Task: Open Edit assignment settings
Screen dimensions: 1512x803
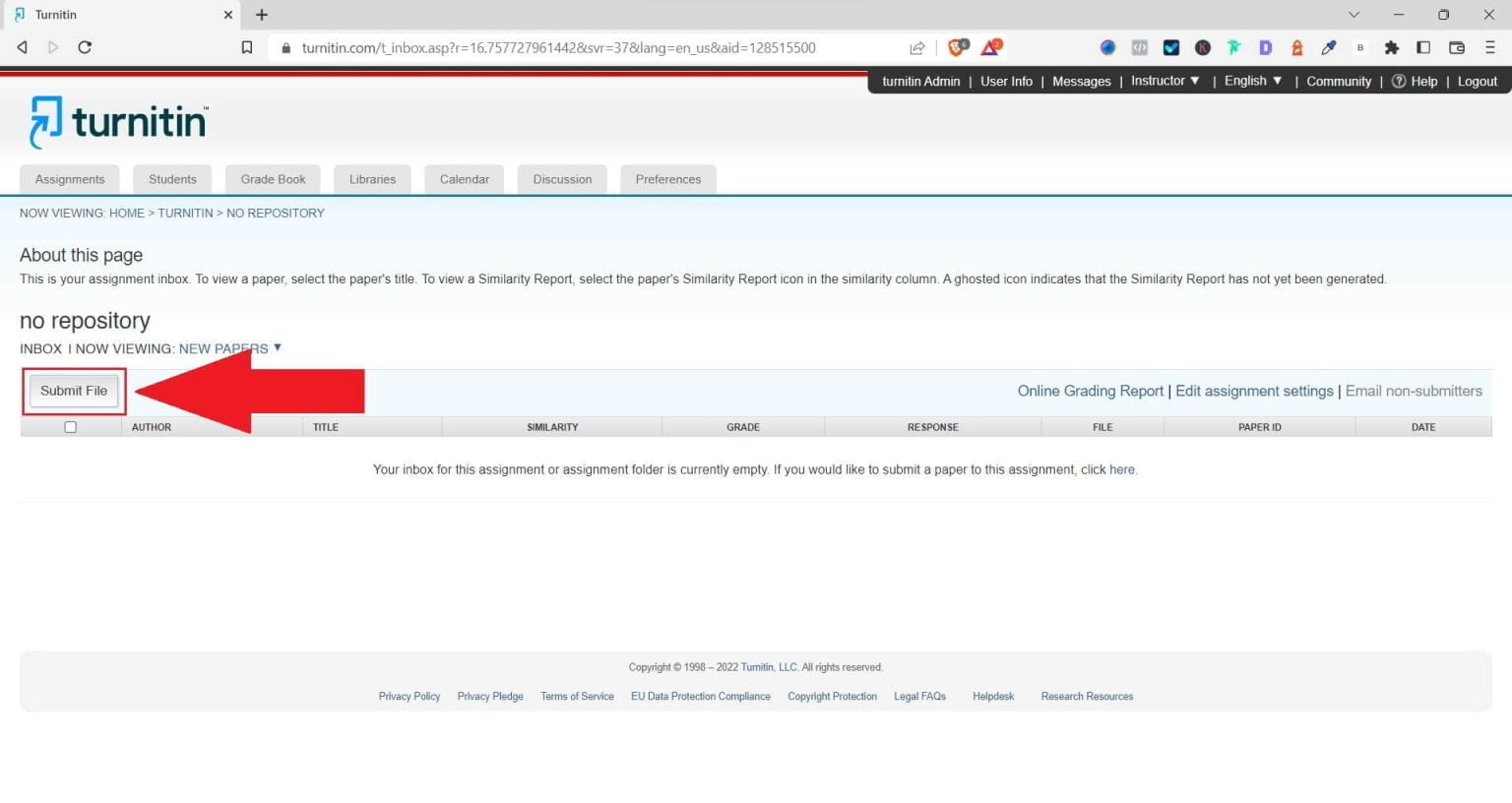Action: coord(1253,391)
